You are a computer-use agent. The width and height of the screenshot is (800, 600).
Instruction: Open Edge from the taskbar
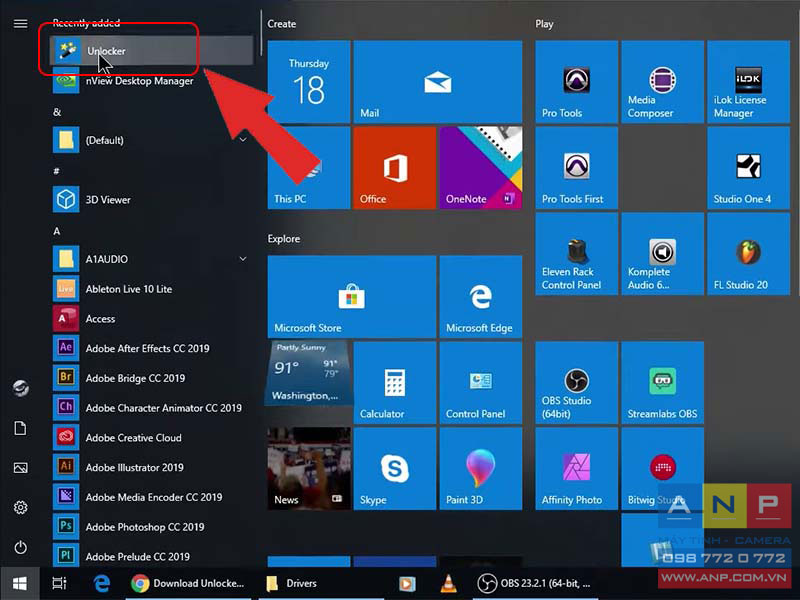pos(102,583)
